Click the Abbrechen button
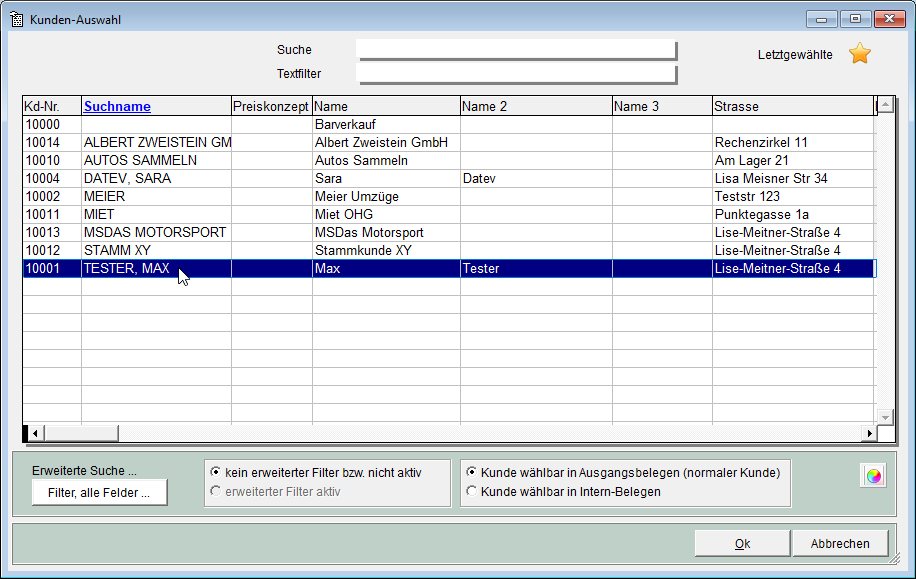The height and width of the screenshot is (579, 916). tap(840, 543)
